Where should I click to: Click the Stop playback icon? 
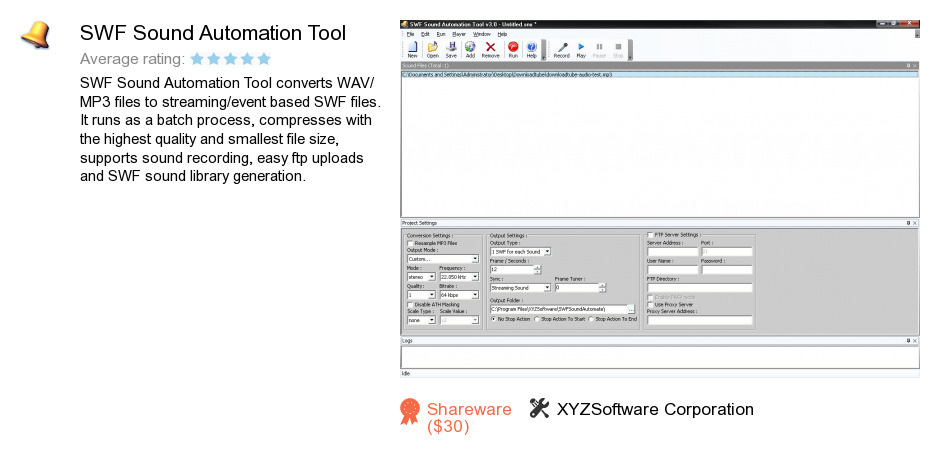click(x=618, y=47)
